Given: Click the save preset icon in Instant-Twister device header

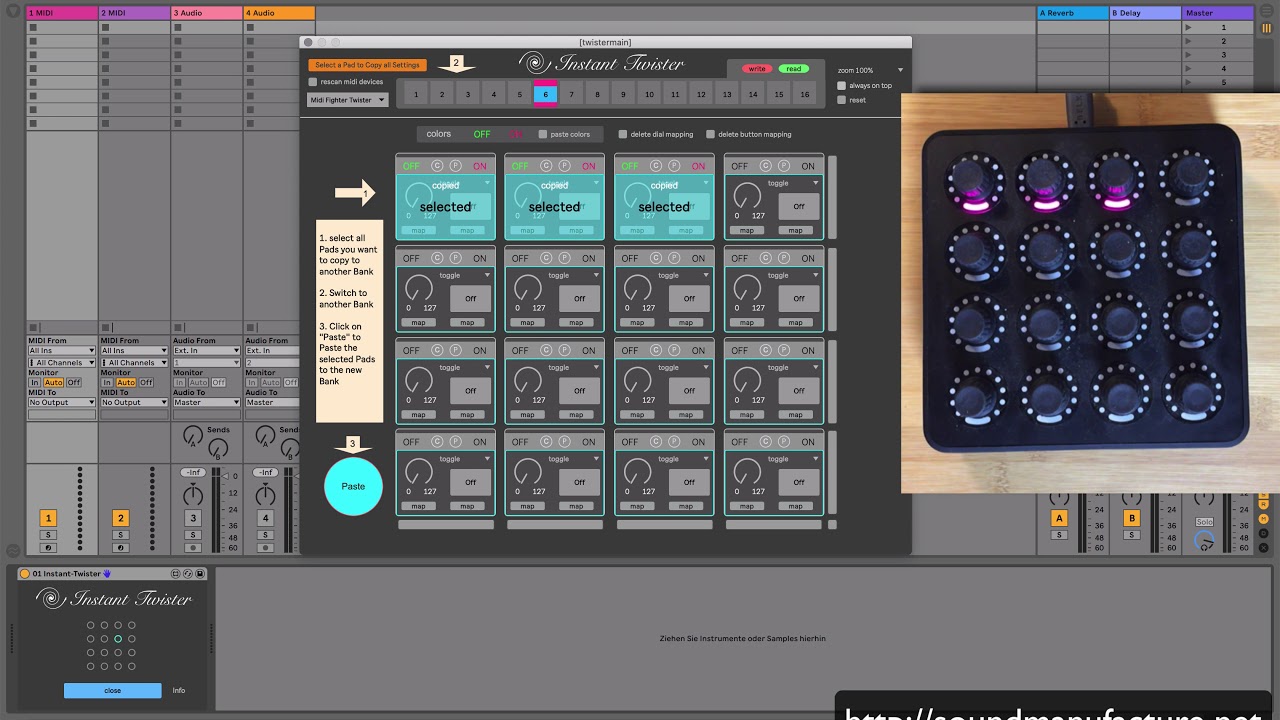Looking at the screenshot, I should point(200,574).
